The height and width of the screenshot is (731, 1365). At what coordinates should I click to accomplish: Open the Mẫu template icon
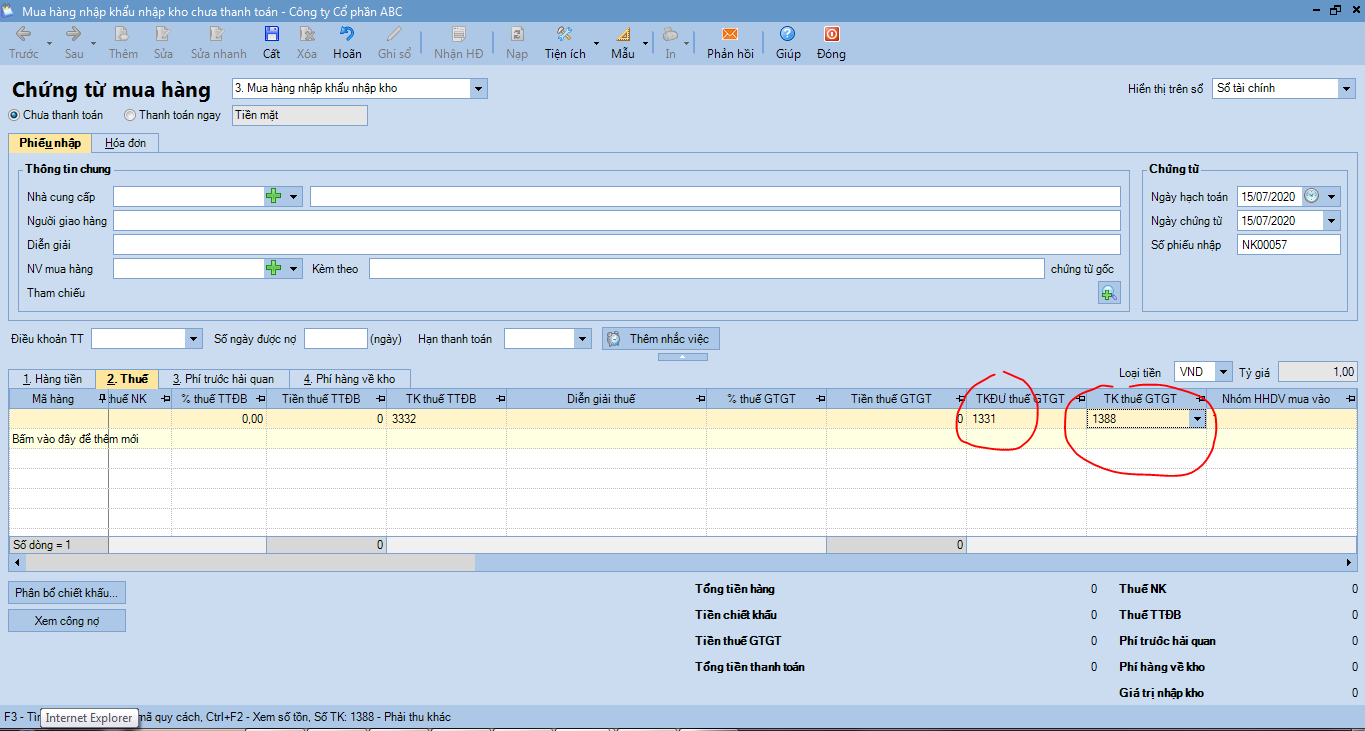(x=623, y=34)
